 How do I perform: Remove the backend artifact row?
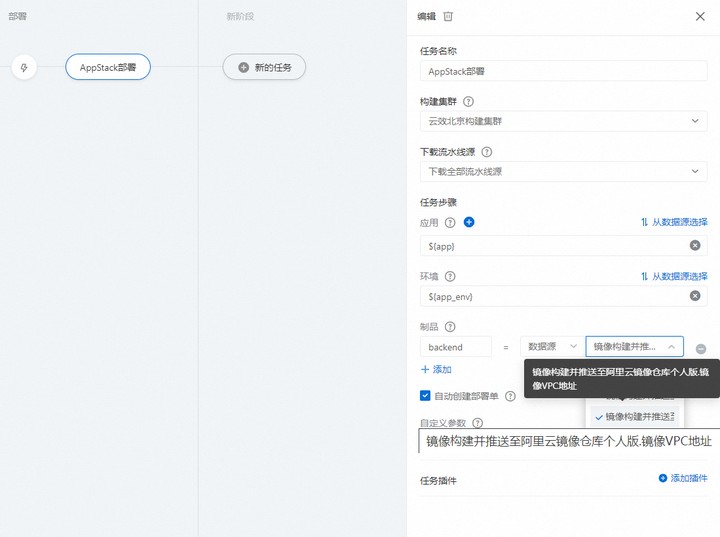701,349
